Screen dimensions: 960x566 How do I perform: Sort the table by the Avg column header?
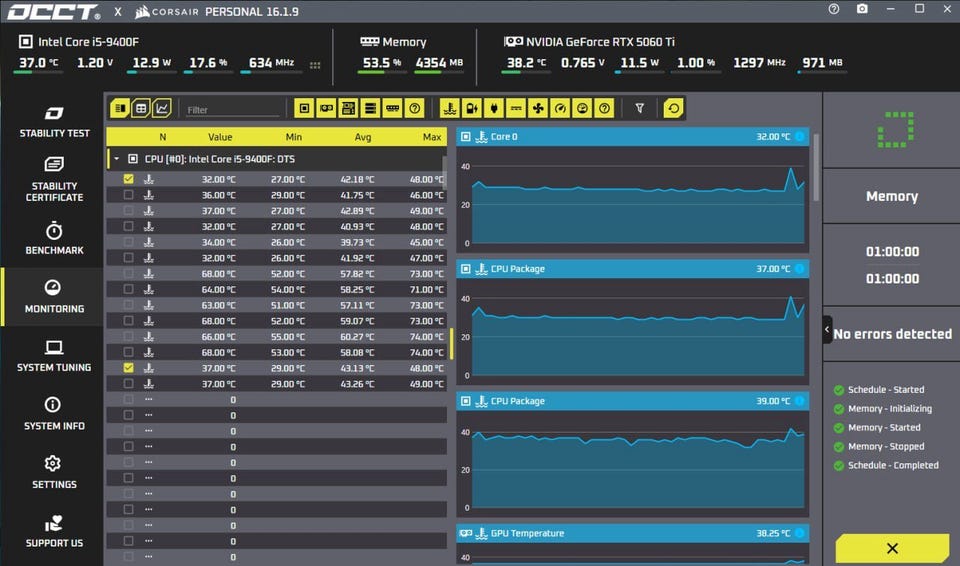[363, 137]
